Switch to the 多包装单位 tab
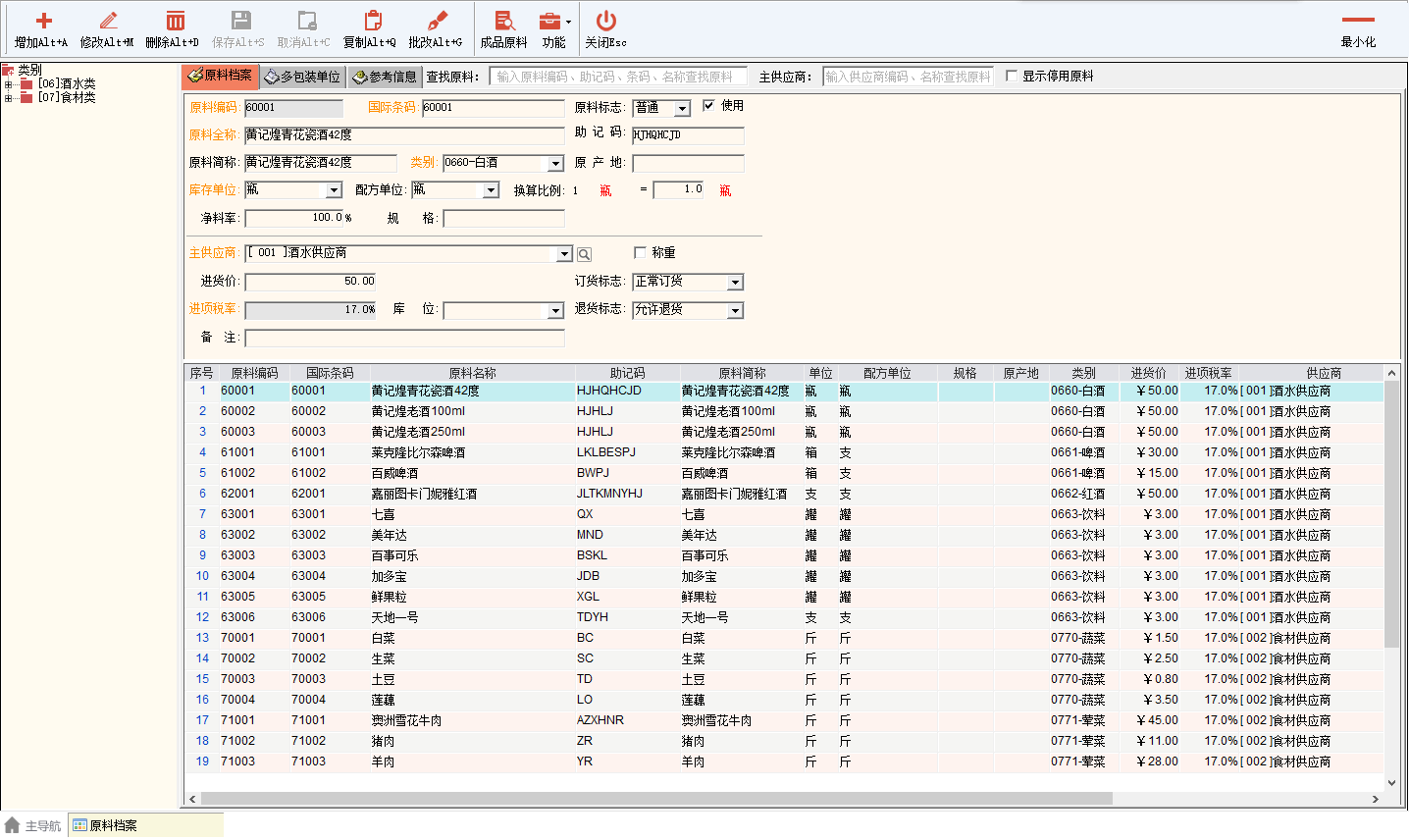 coord(303,77)
